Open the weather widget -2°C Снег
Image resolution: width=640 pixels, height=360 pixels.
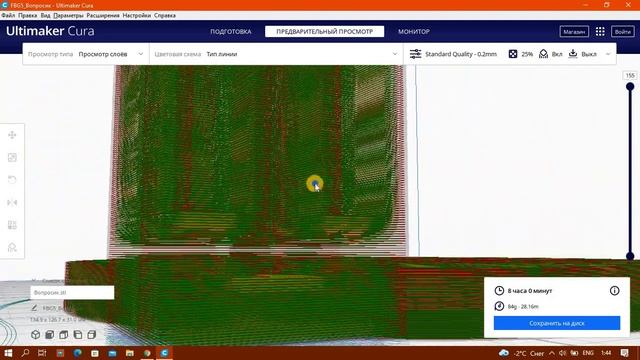pos(522,353)
